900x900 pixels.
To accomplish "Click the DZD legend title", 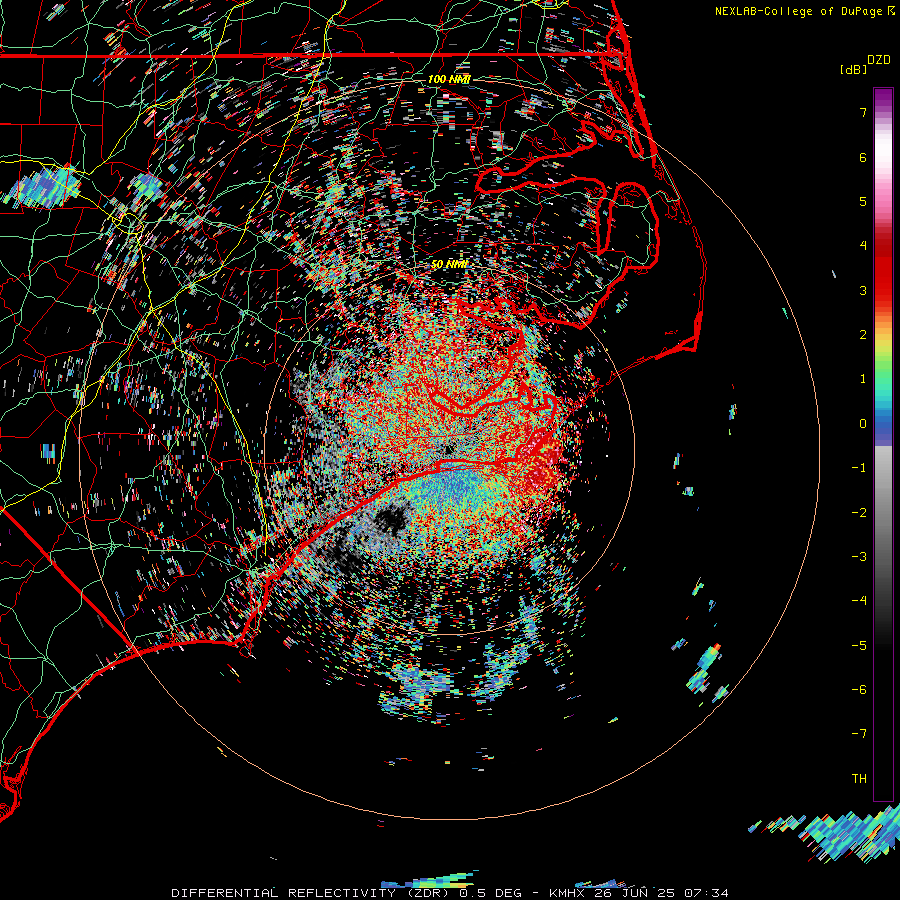I will click(879, 60).
